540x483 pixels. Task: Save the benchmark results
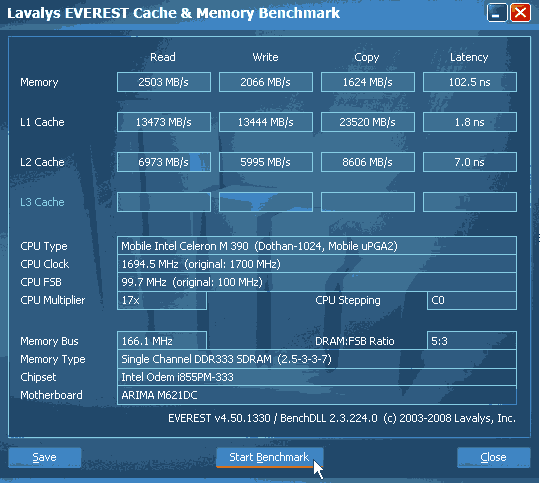pos(45,457)
